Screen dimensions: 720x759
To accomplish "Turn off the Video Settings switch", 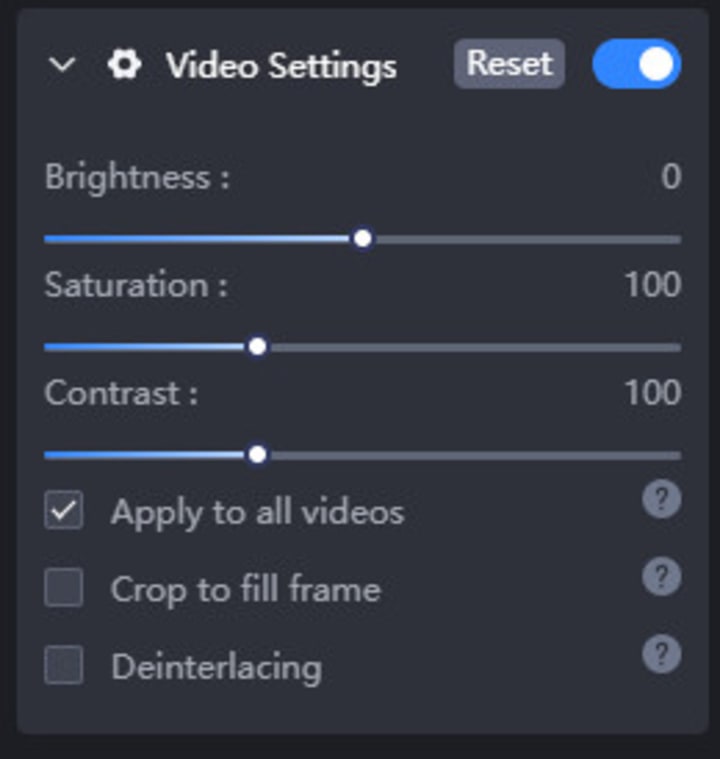I will 636,65.
